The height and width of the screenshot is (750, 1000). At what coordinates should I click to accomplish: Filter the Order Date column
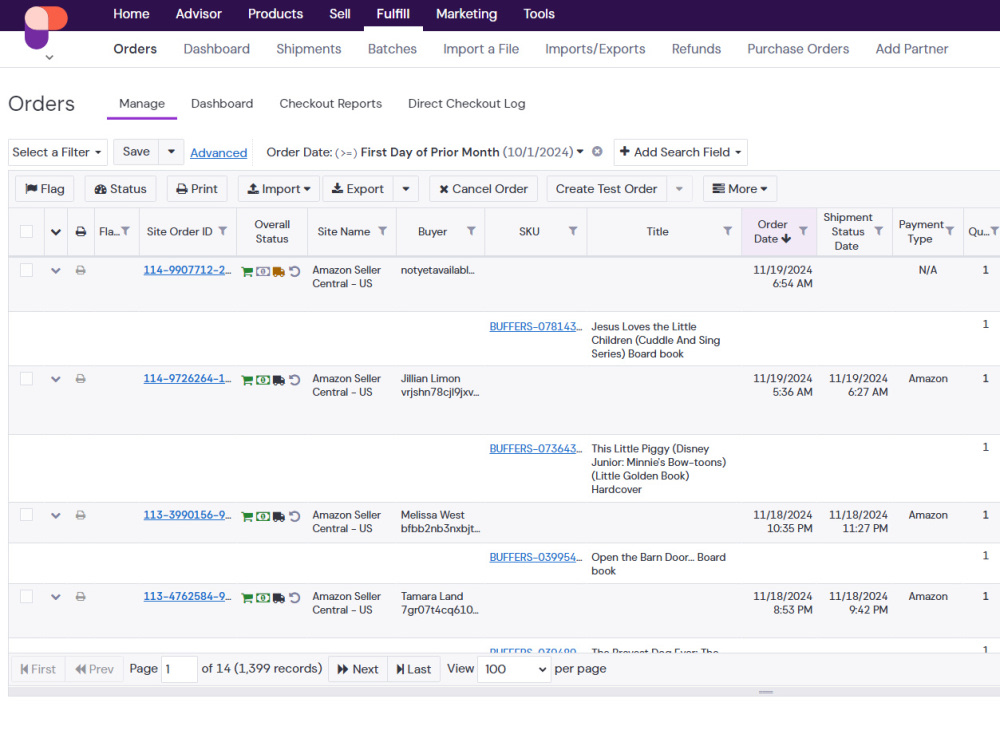pyautogui.click(x=803, y=231)
